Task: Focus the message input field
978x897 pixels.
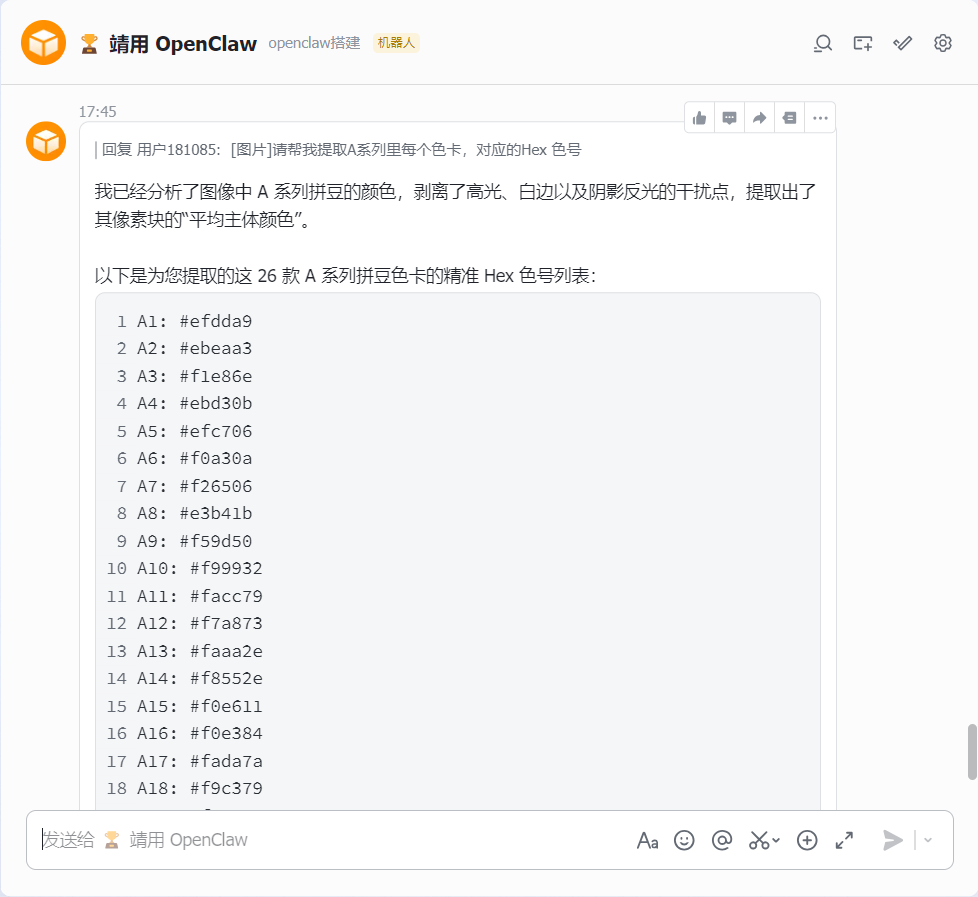Action: click(x=331, y=840)
